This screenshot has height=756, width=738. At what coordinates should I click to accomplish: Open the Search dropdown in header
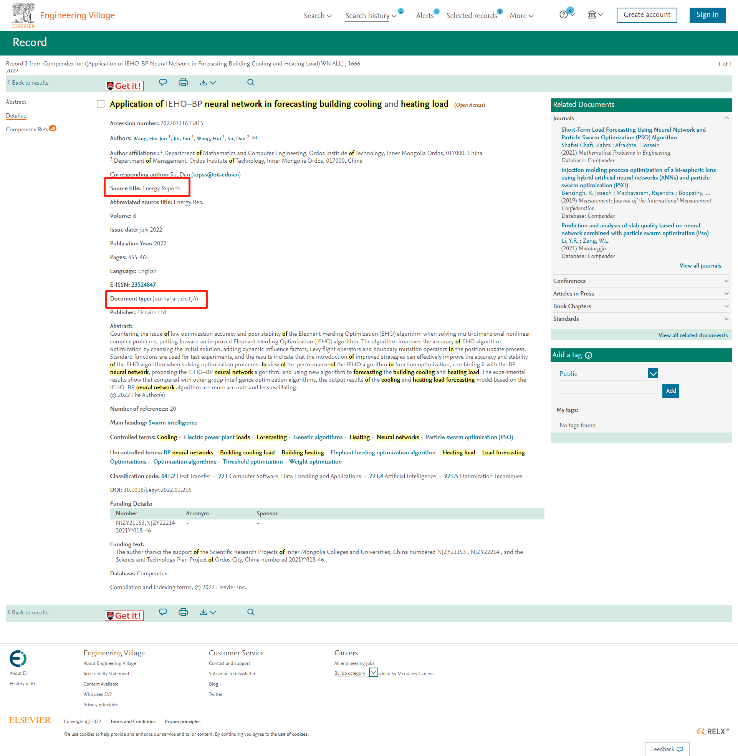click(x=318, y=15)
